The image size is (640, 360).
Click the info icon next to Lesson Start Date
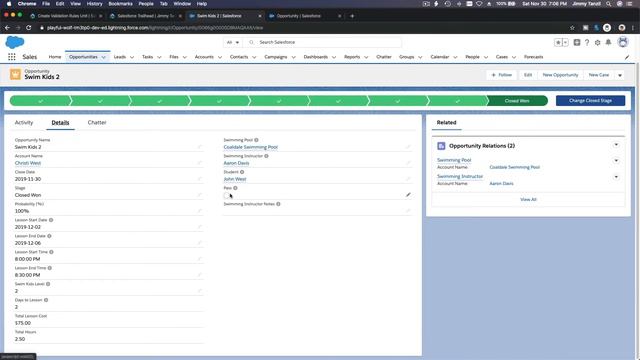(51, 220)
